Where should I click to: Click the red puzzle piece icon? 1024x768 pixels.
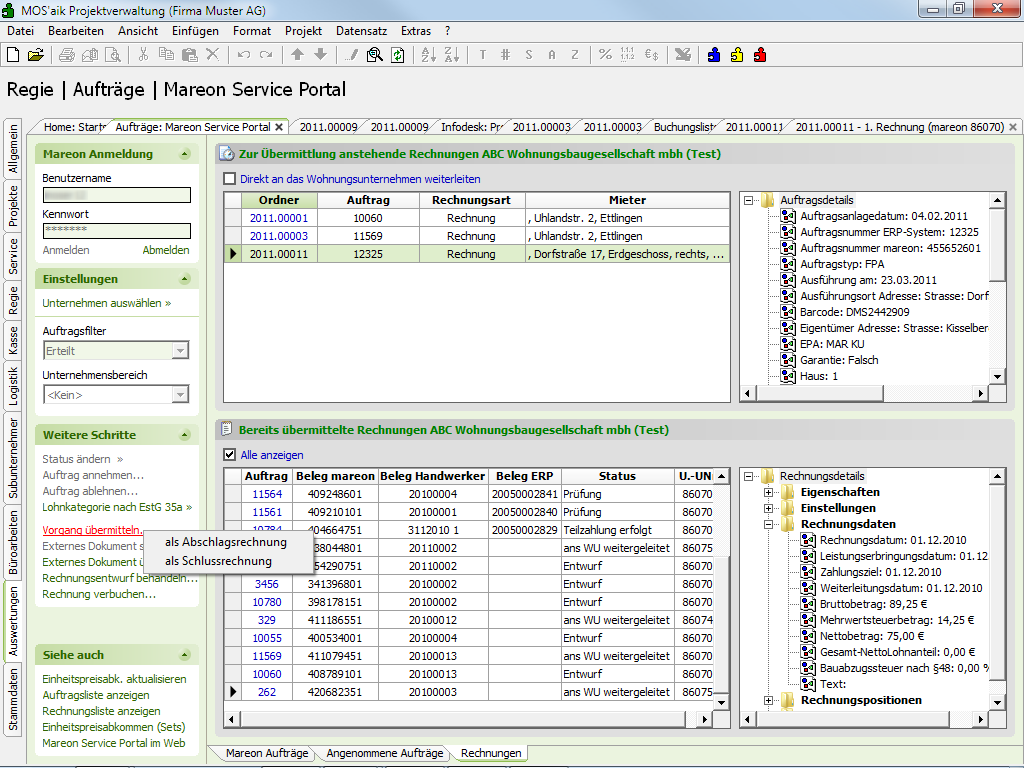point(760,55)
